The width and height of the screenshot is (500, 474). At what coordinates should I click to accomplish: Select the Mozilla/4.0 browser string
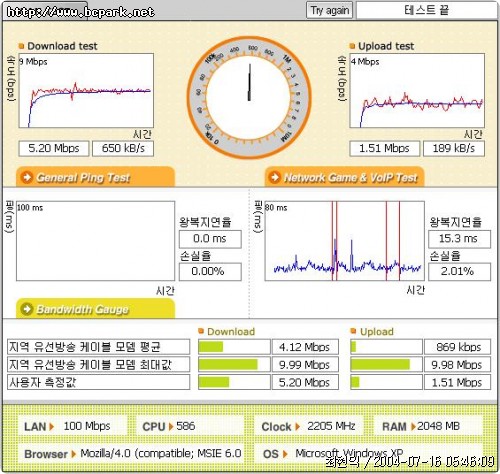[x=161, y=454]
